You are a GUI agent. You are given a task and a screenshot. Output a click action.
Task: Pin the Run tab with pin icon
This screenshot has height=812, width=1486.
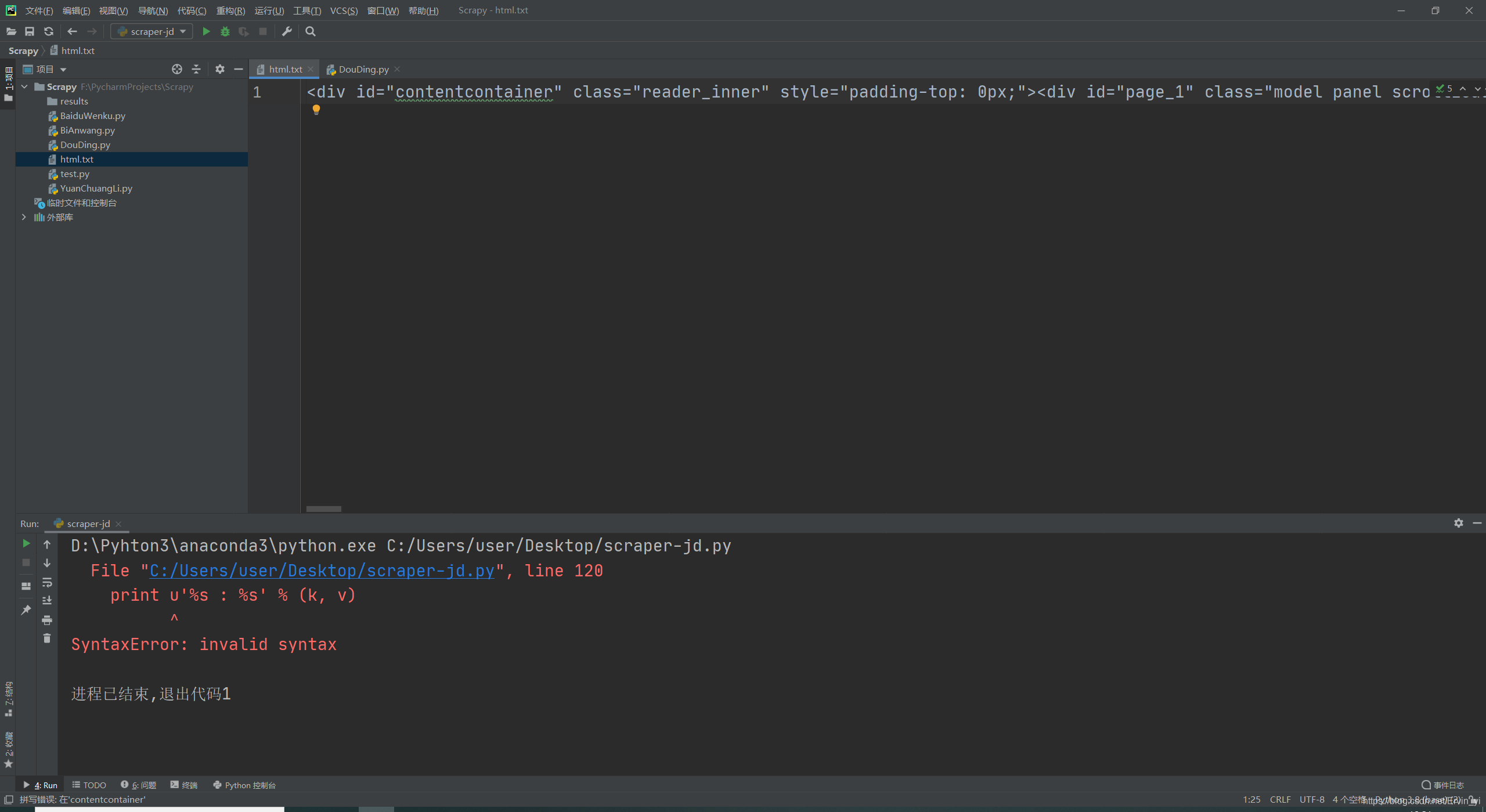pyautogui.click(x=26, y=609)
